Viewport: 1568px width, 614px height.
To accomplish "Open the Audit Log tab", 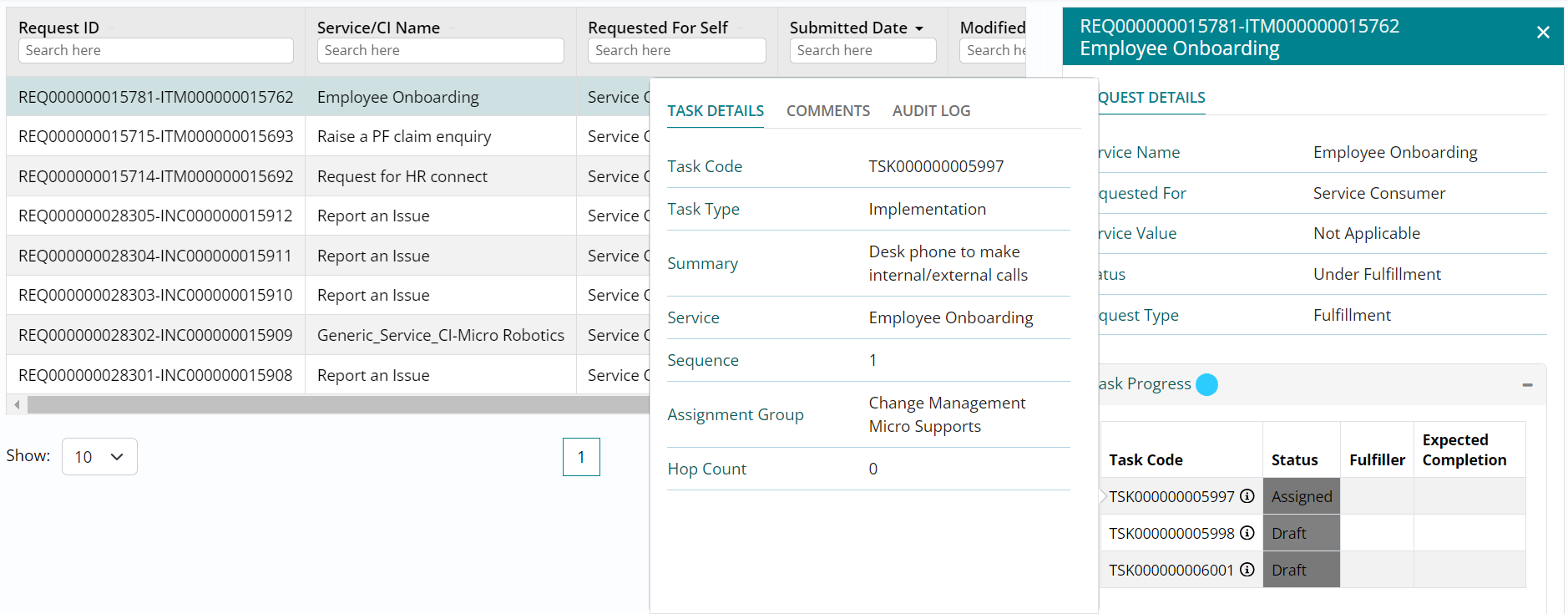I will [931, 111].
